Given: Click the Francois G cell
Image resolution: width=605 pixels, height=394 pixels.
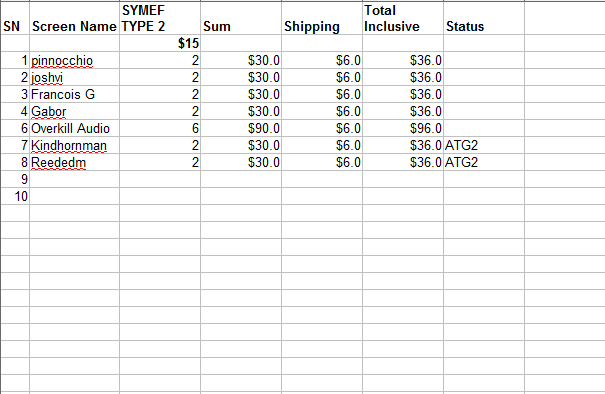Looking at the screenshot, I should [74, 94].
